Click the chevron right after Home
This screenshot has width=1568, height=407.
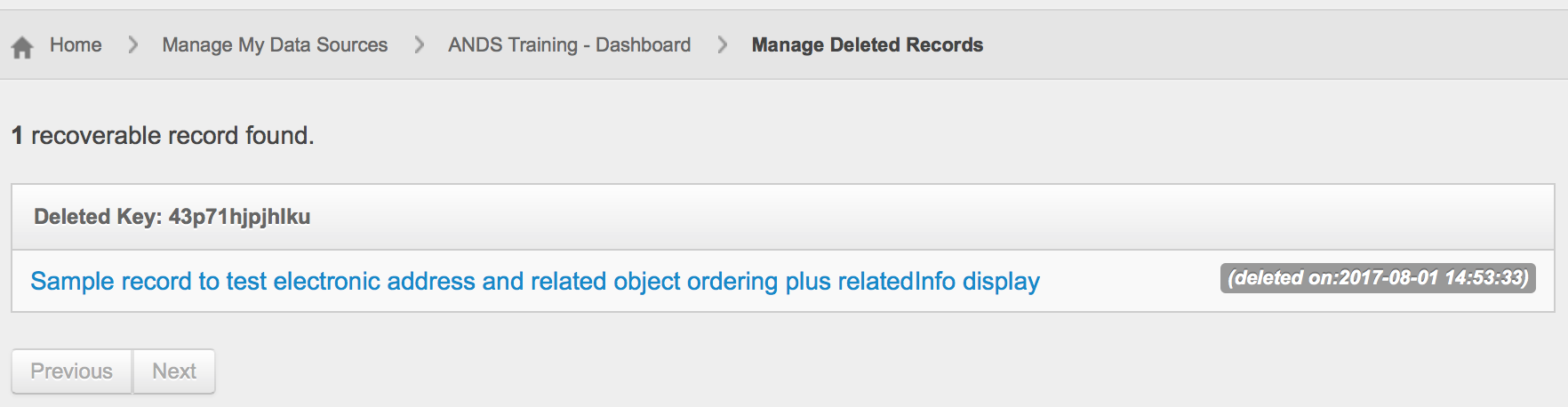(x=132, y=44)
